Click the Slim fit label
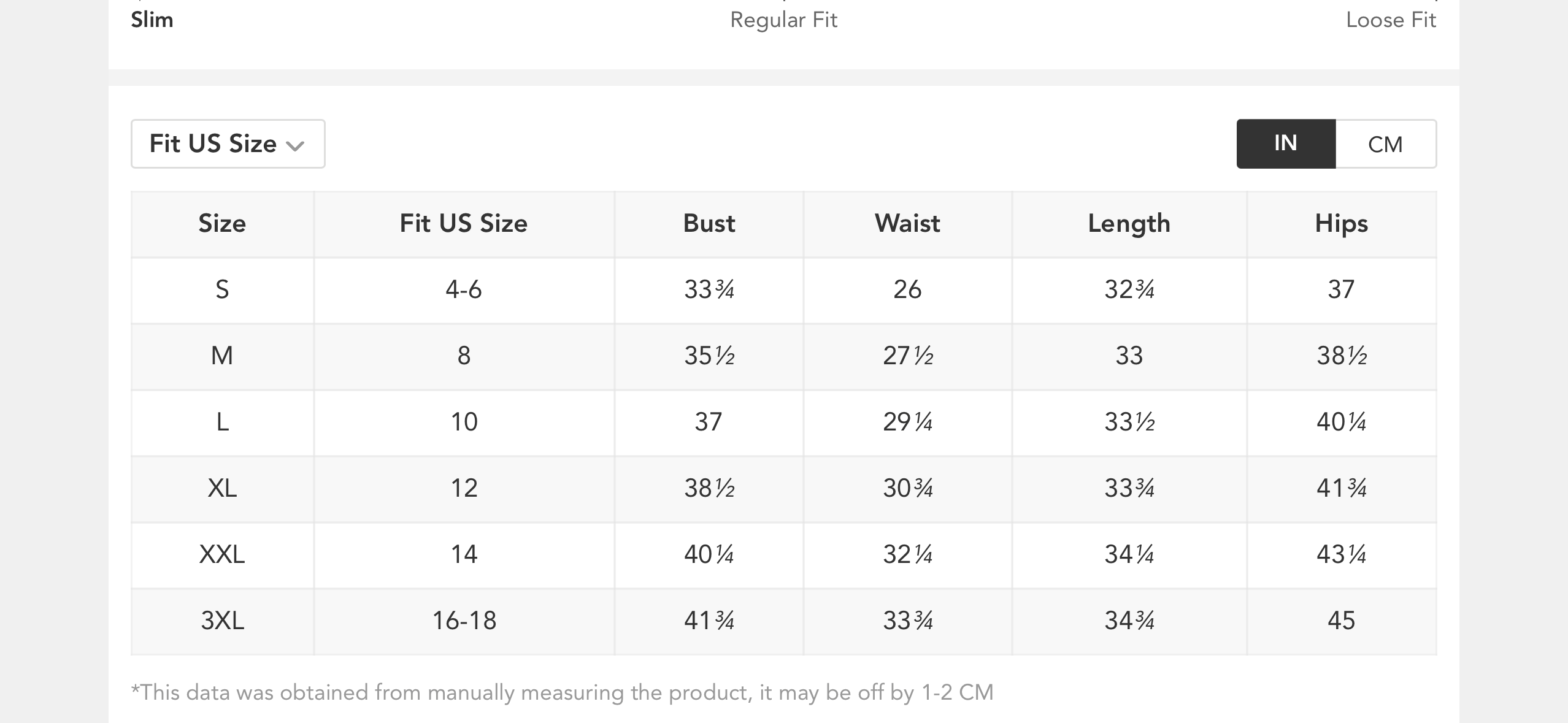 click(x=152, y=20)
